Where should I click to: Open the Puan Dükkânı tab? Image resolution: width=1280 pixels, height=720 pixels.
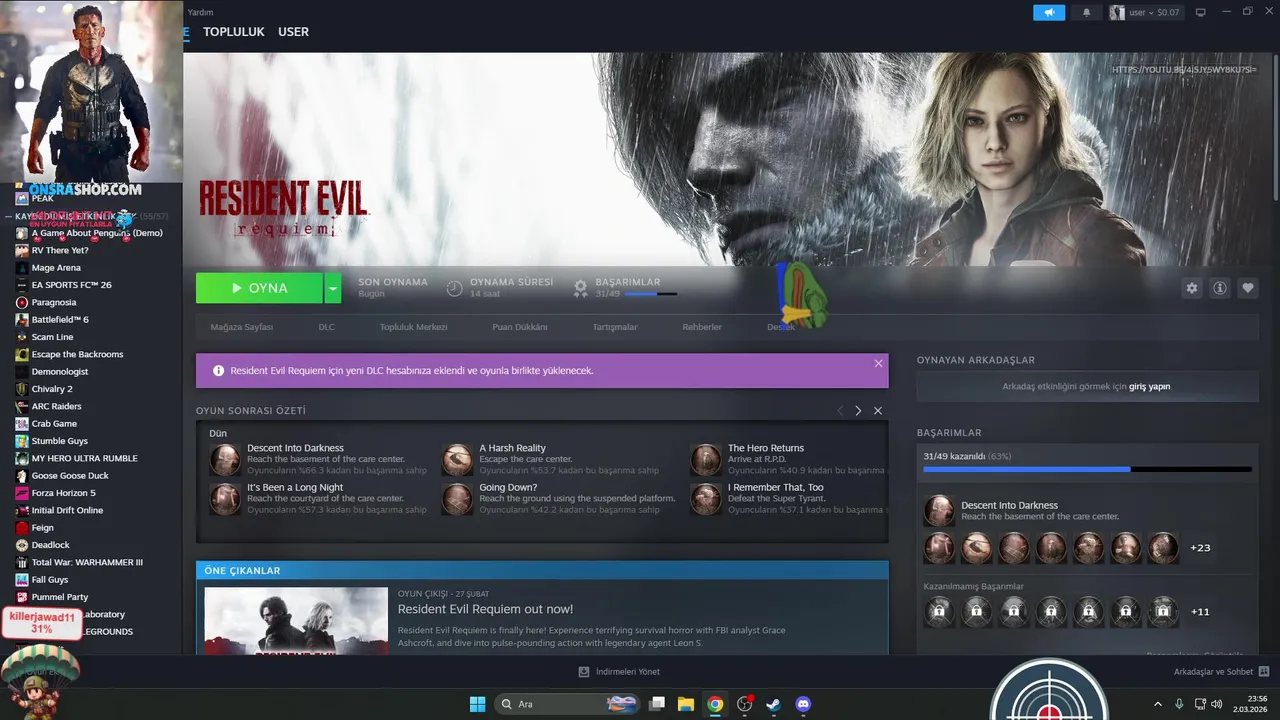[x=520, y=327]
